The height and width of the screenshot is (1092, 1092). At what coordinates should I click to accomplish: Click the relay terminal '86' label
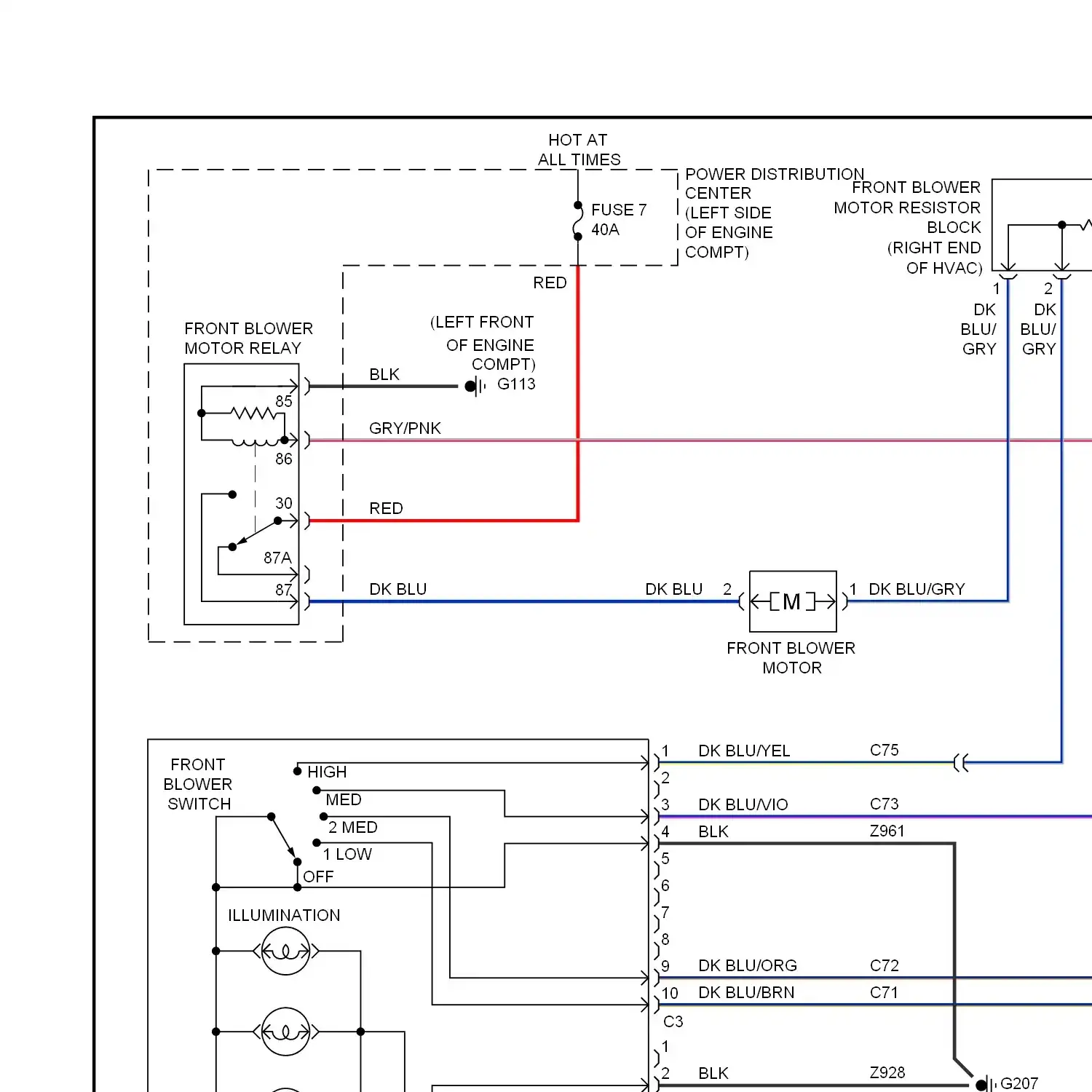click(x=284, y=459)
